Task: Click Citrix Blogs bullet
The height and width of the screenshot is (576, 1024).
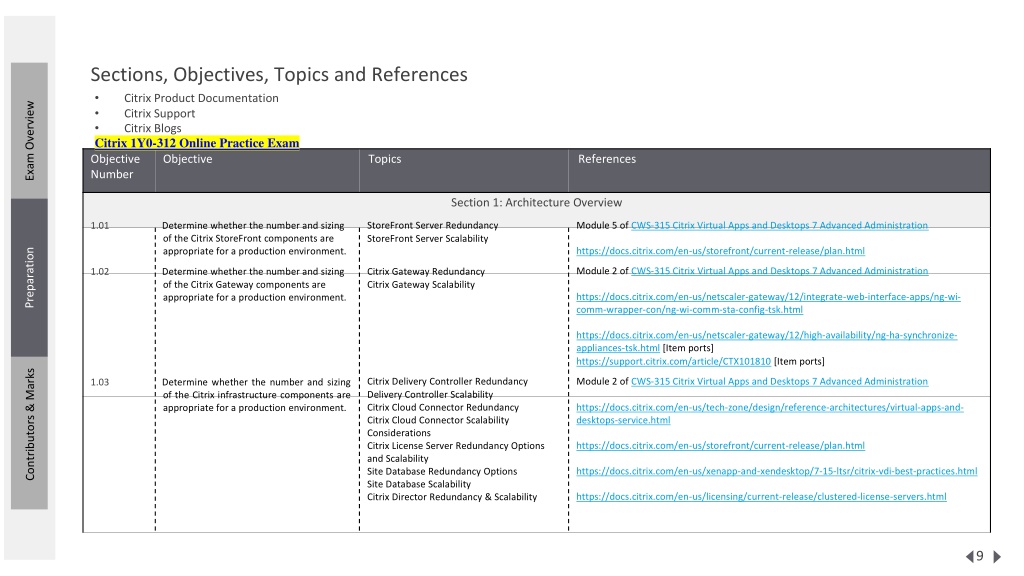Action: [153, 128]
